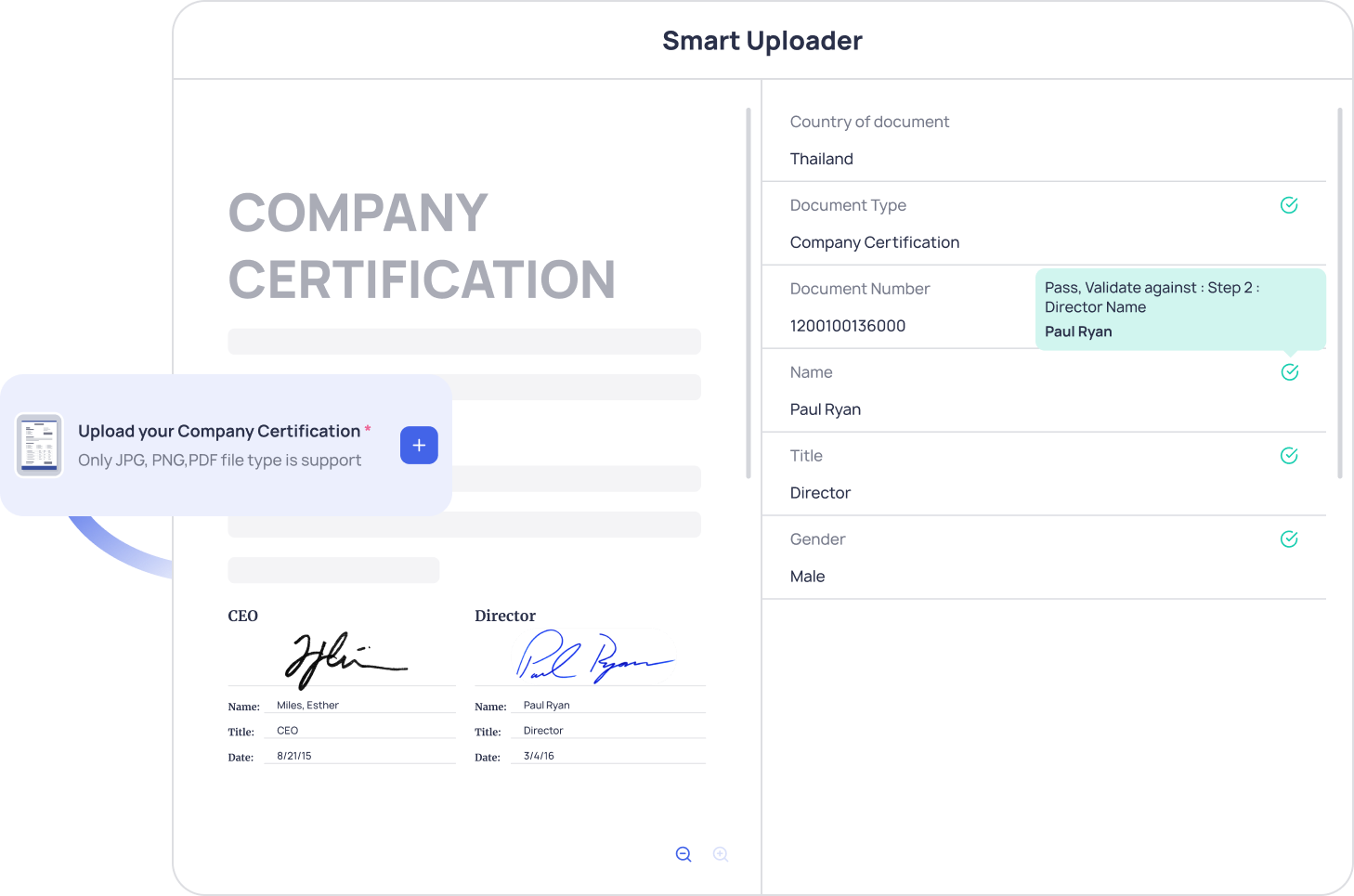The height and width of the screenshot is (896, 1354).
Task: Click the Country of document value Thailand
Action: point(821,159)
